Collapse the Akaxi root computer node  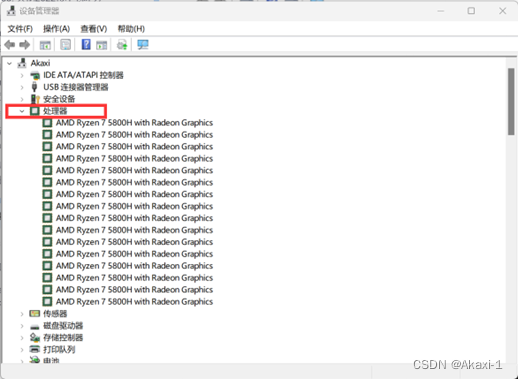(10, 63)
